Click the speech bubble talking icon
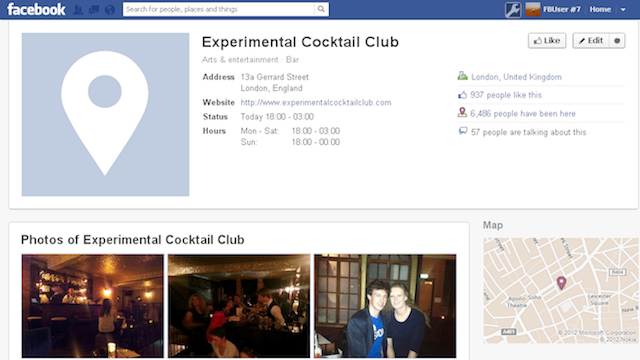The width and height of the screenshot is (640, 360). tap(463, 131)
